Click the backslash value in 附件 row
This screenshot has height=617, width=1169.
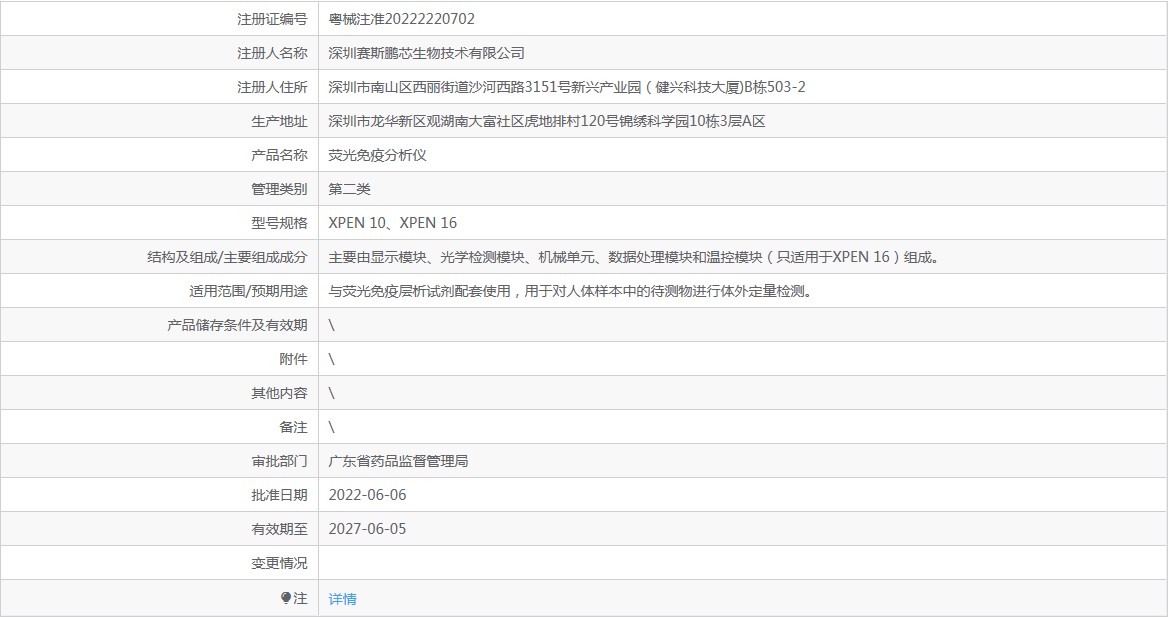coord(332,359)
